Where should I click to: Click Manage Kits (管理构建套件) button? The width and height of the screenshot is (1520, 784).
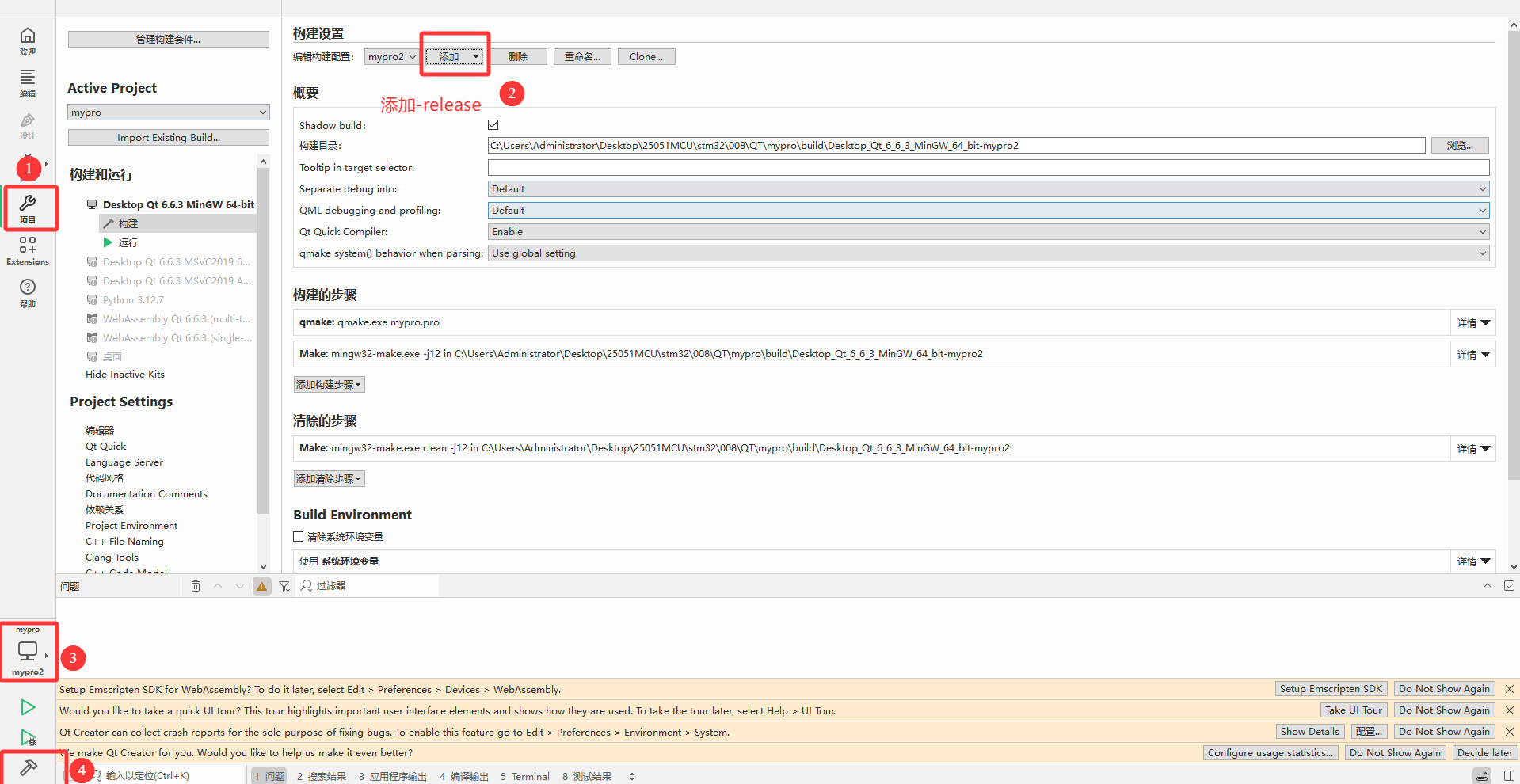tap(169, 40)
